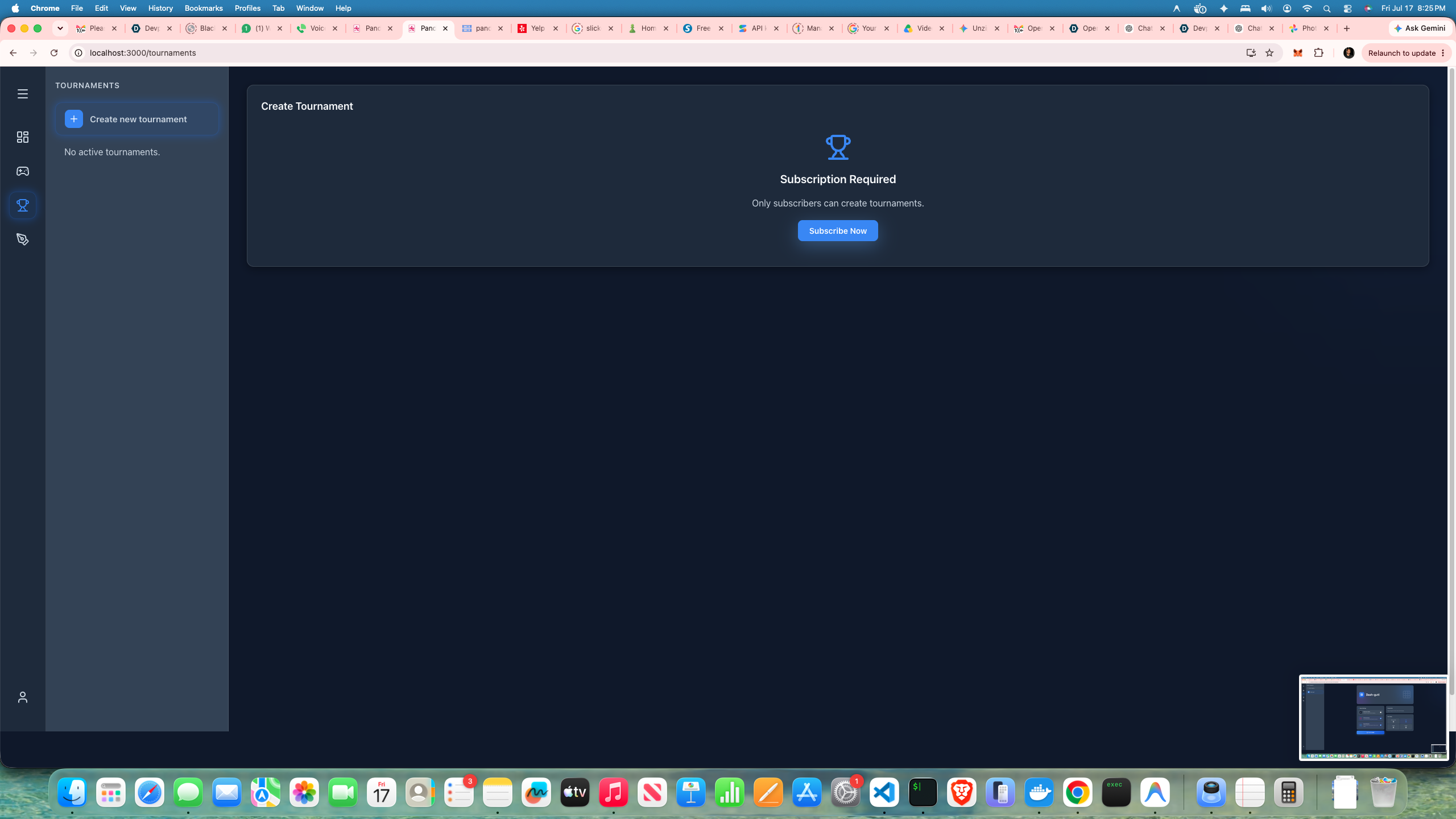Open the games controller icon
The width and height of the screenshot is (1456, 819).
(x=23, y=171)
